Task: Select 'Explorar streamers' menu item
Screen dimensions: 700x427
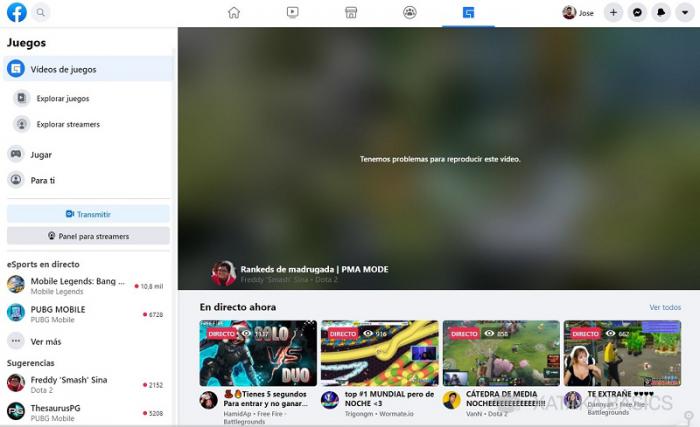Action: pyautogui.click(x=68, y=124)
